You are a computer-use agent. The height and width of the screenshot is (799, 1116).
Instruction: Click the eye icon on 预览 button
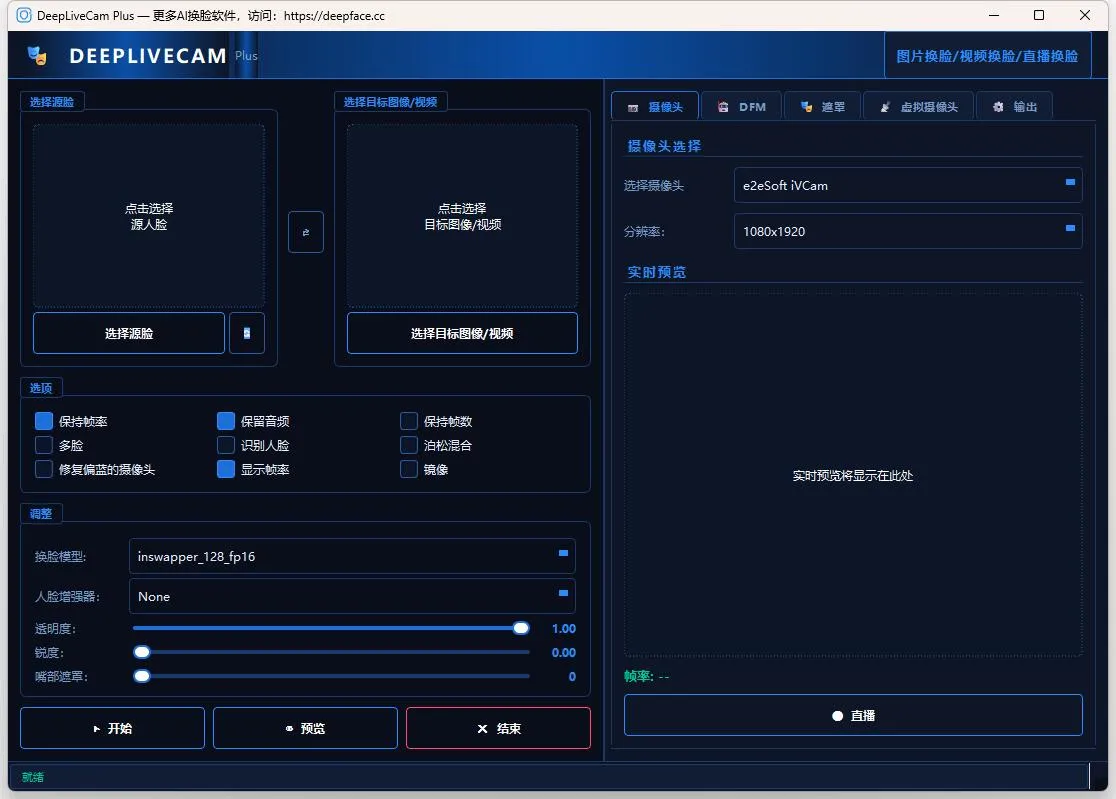click(x=289, y=729)
